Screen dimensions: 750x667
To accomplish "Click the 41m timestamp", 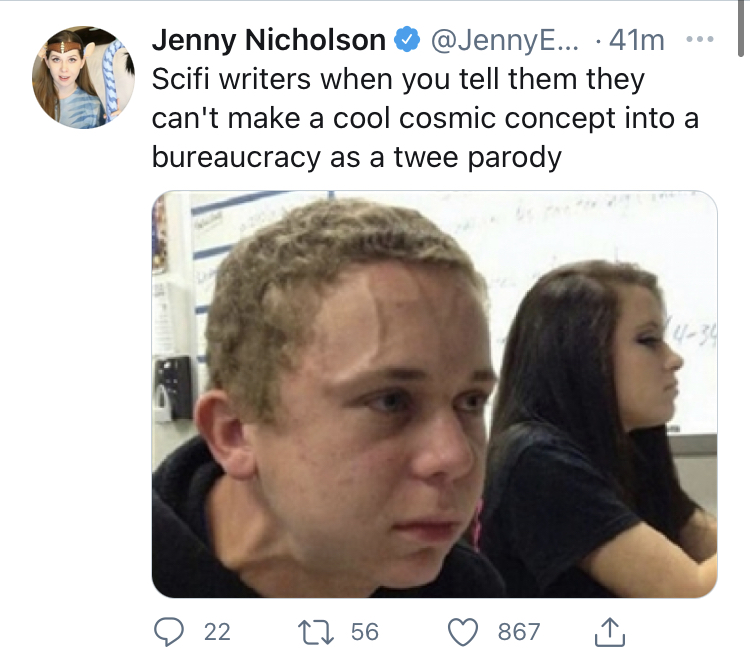I will [x=636, y=40].
